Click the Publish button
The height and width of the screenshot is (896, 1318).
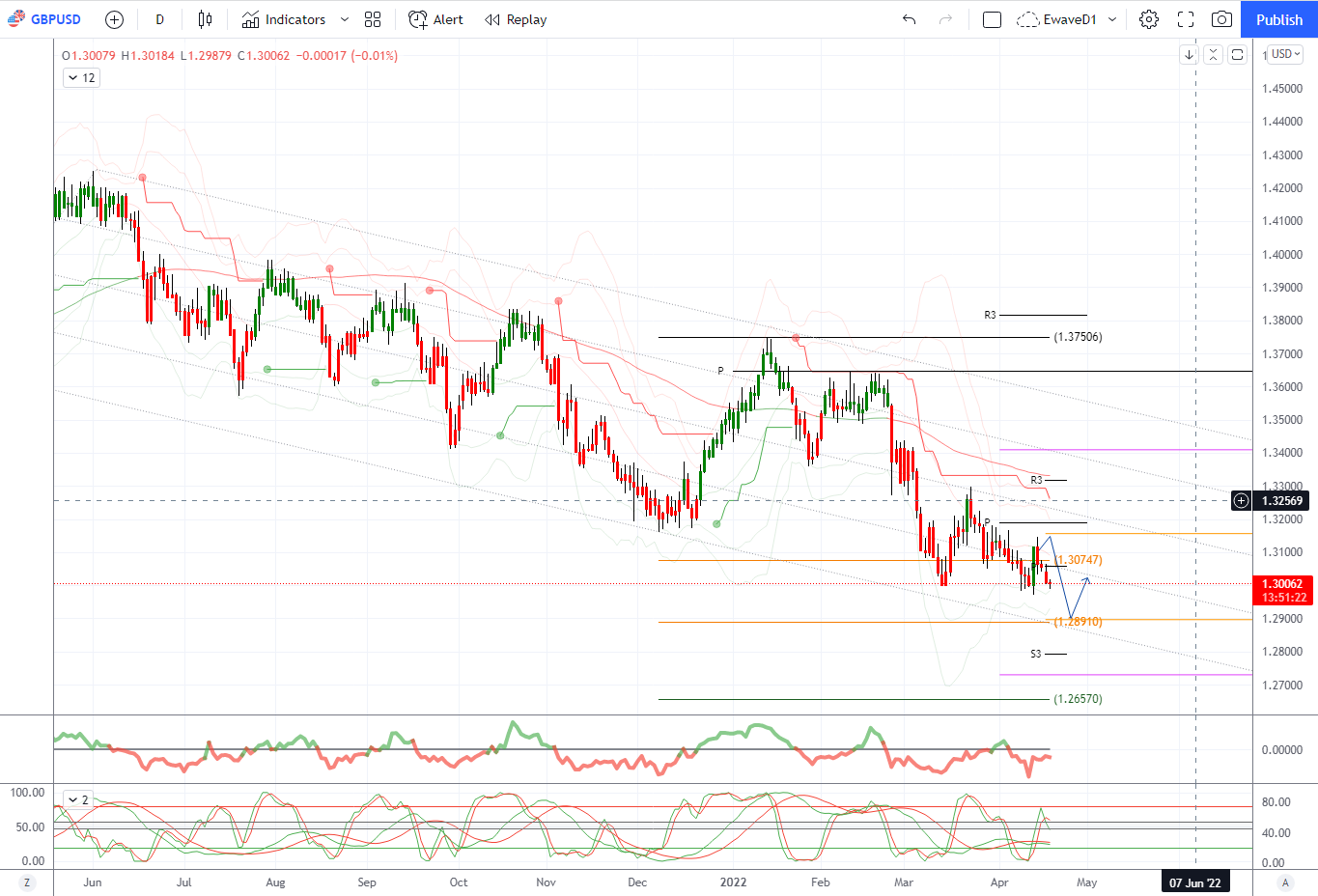click(x=1279, y=19)
